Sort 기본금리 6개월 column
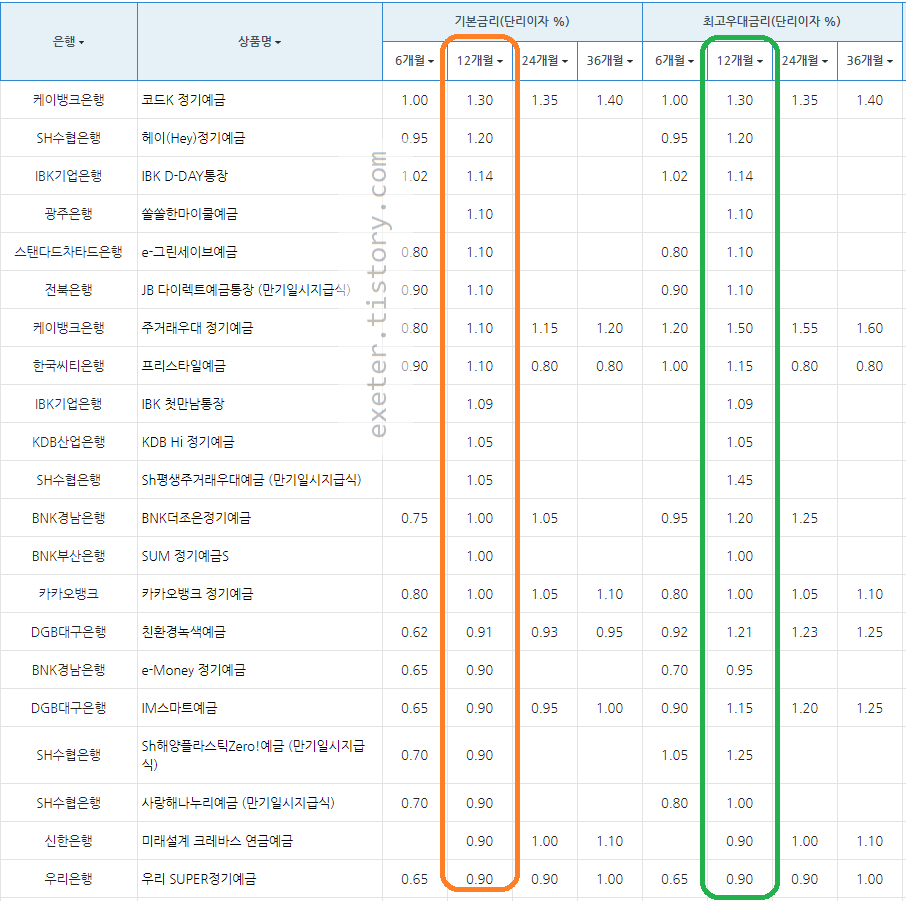906x901 pixels. pos(414,60)
